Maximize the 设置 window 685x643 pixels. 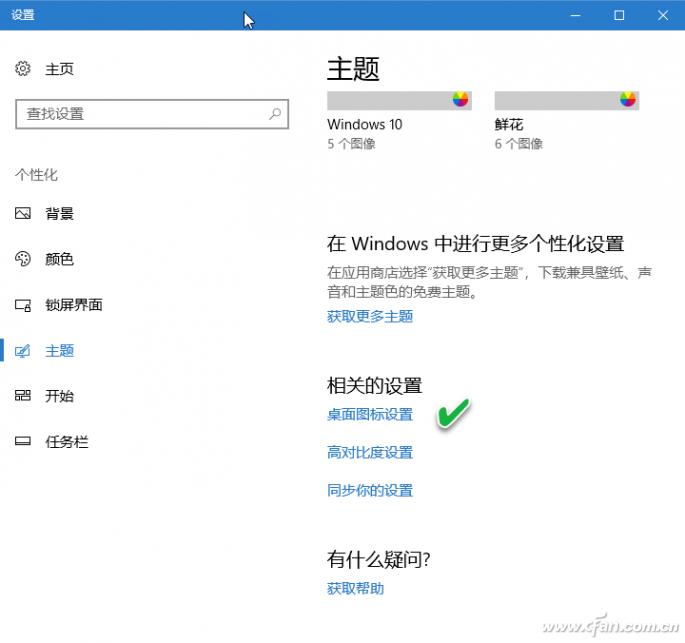(619, 15)
